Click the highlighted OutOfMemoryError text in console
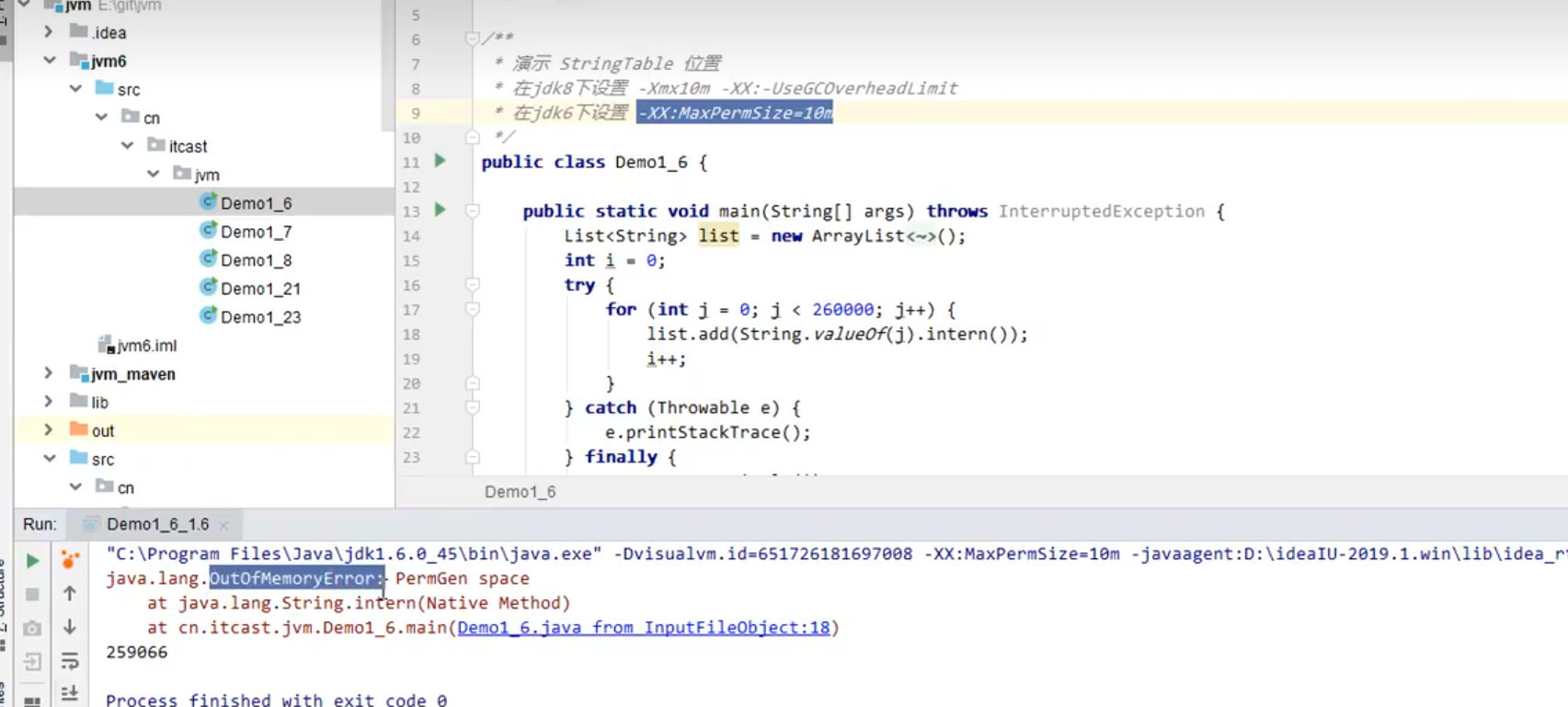Viewport: 1568px width, 707px height. coord(296,578)
